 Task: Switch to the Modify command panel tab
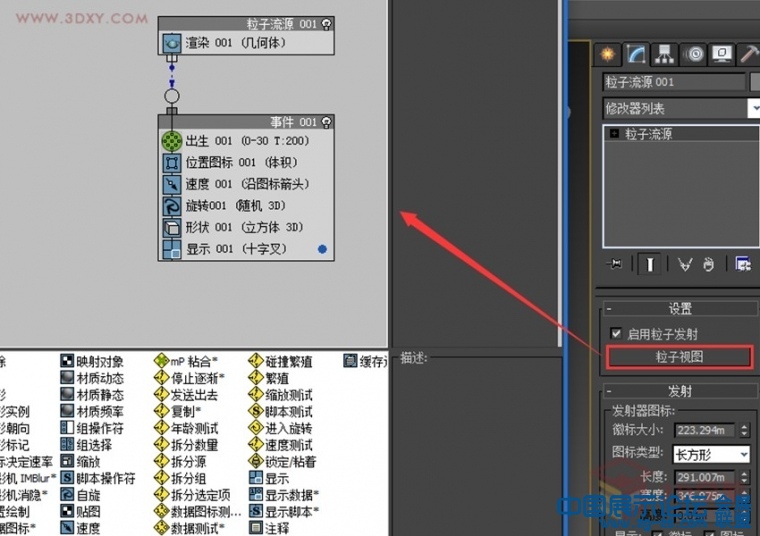(x=636, y=54)
